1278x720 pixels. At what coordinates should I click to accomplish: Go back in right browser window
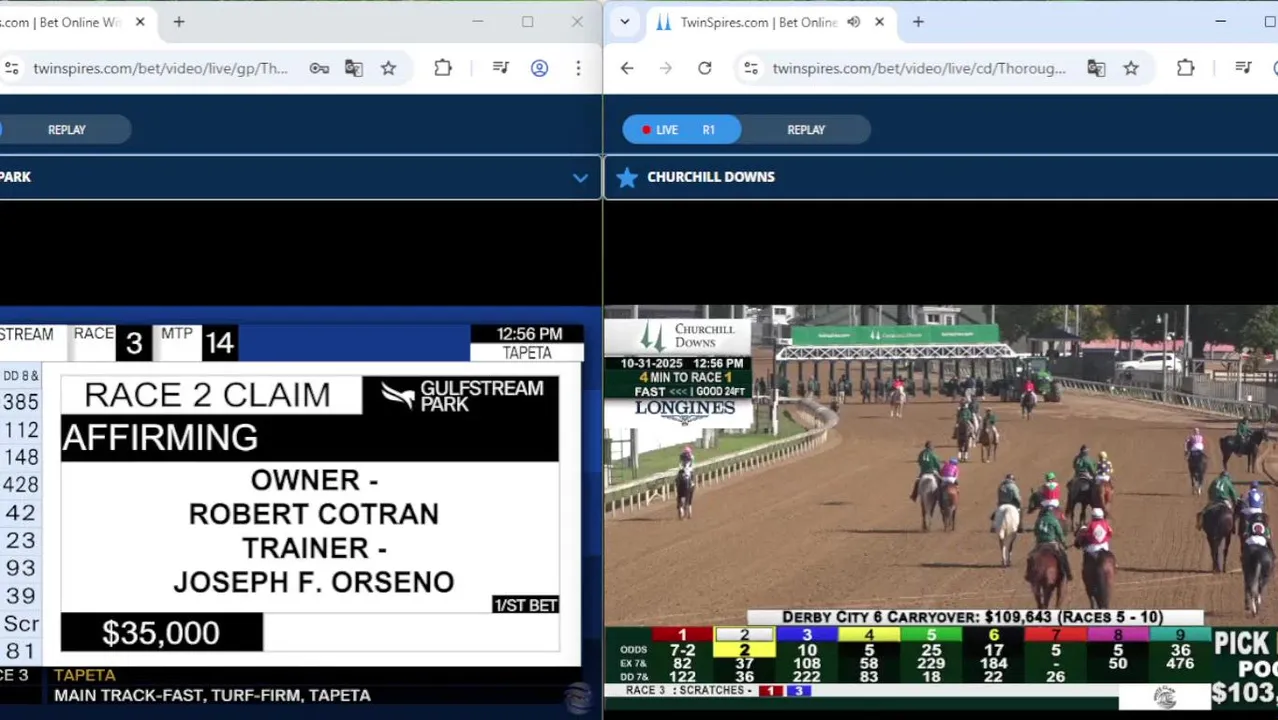627,68
